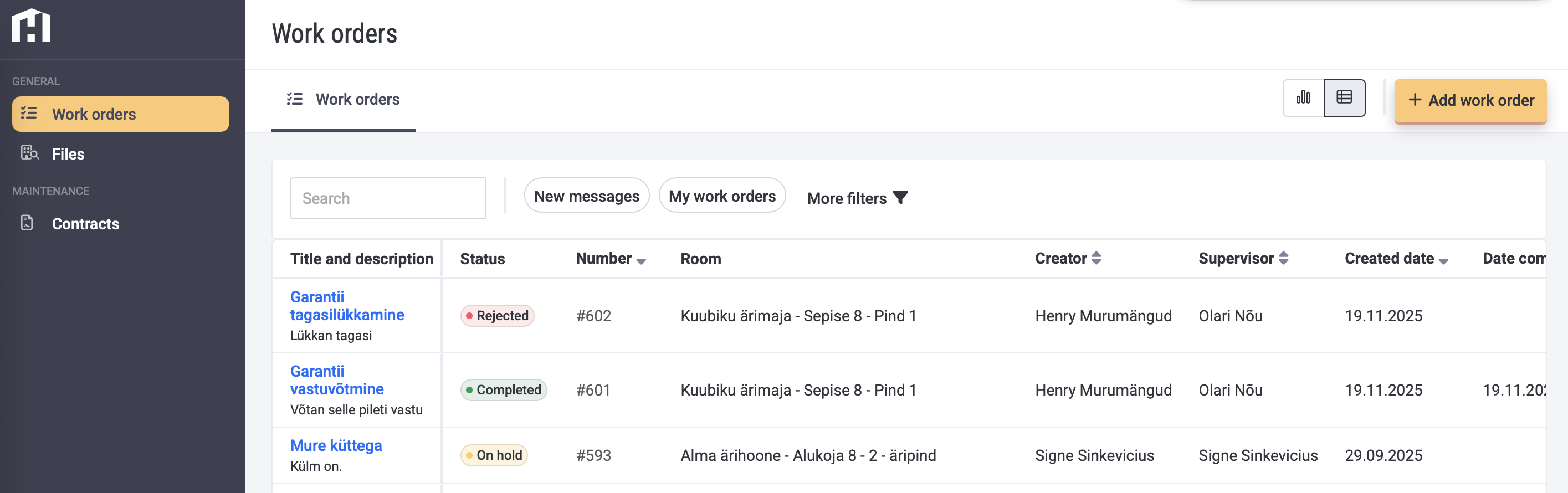Select Work orders in the sidebar
1568x493 pixels.
(x=94, y=115)
